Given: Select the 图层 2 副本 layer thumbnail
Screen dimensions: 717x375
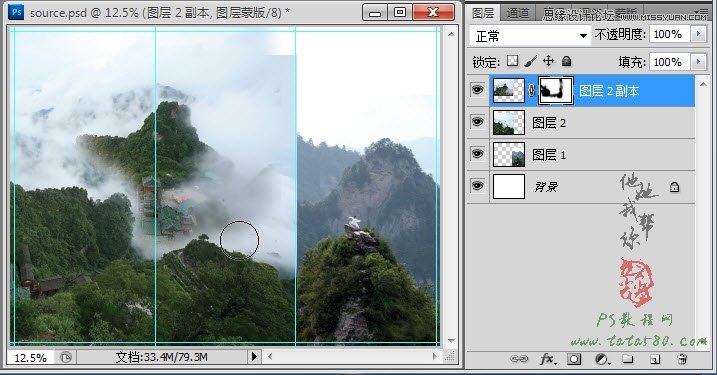Looking at the screenshot, I should point(508,91).
